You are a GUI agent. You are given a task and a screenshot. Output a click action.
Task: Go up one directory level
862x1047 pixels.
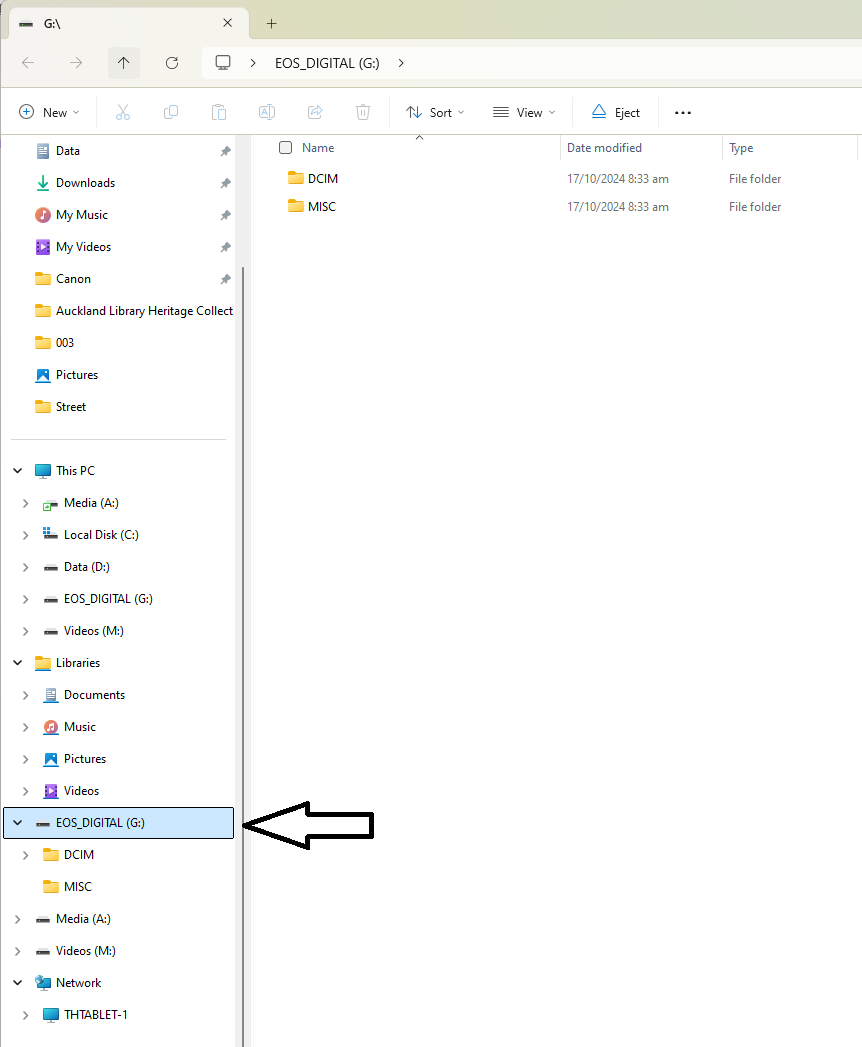click(x=124, y=63)
